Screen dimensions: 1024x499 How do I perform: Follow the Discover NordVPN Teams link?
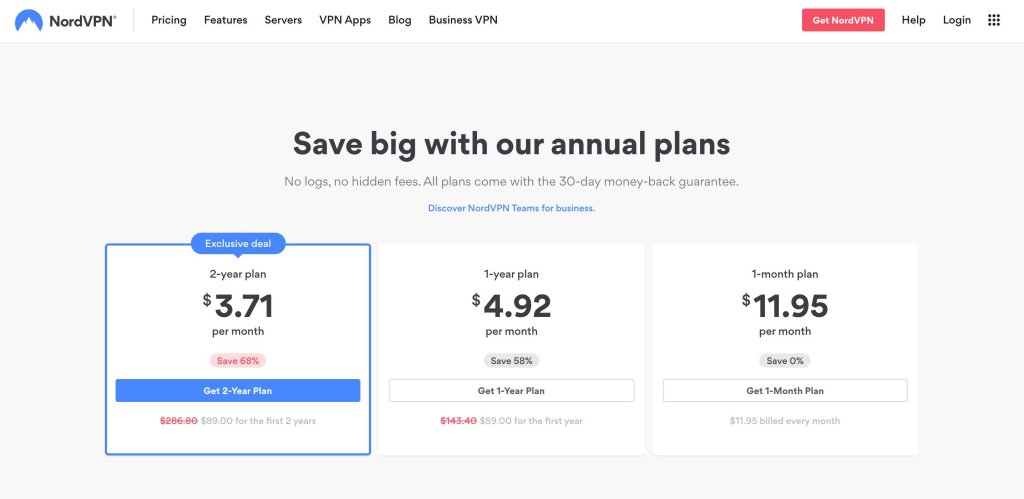(x=511, y=208)
